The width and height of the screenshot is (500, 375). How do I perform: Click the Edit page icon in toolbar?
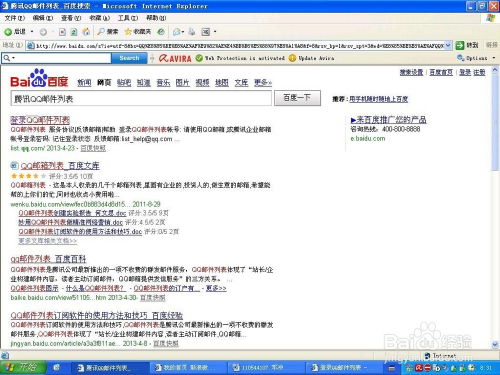tap(206, 32)
